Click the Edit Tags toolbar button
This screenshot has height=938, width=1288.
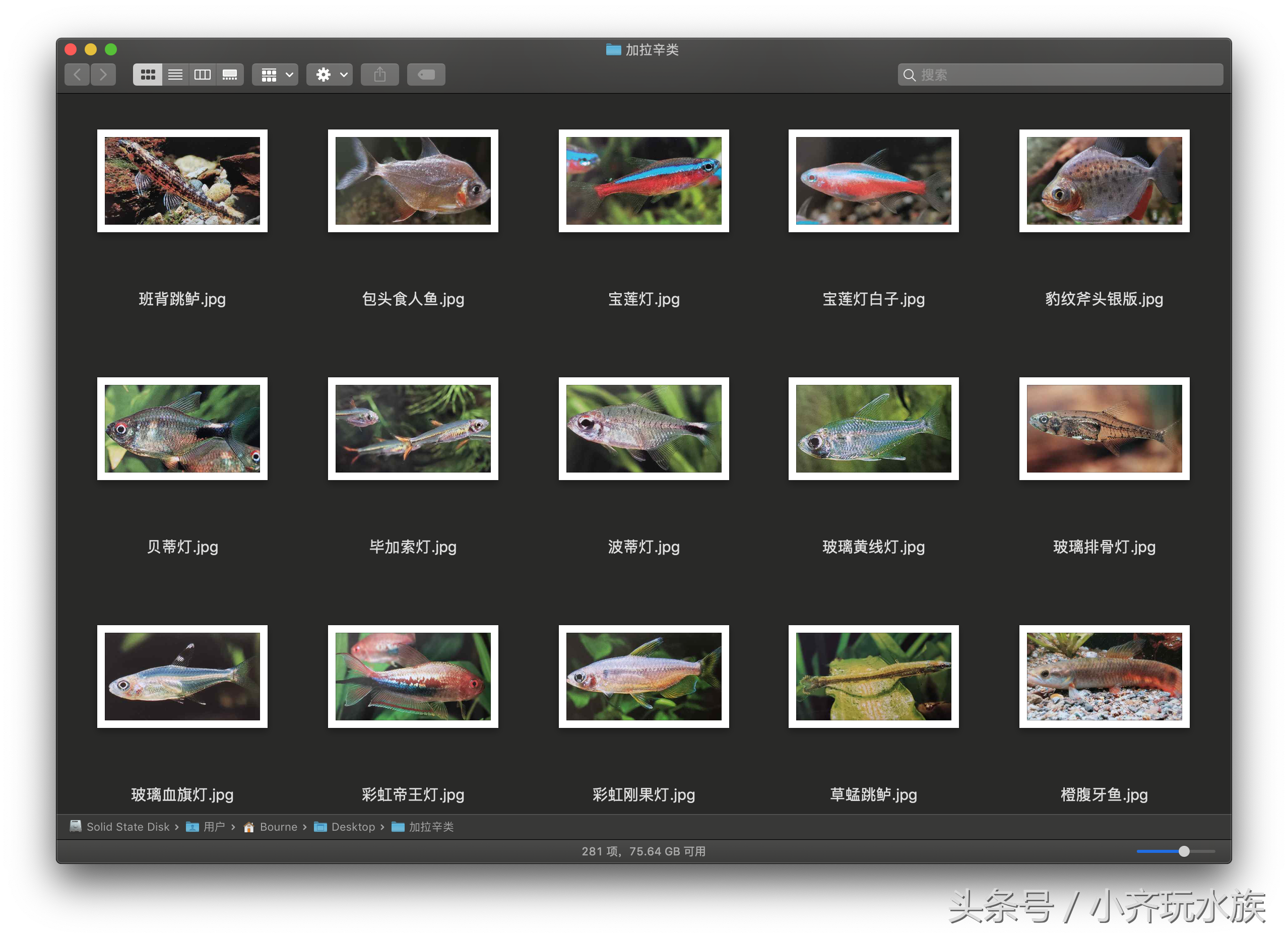[426, 75]
